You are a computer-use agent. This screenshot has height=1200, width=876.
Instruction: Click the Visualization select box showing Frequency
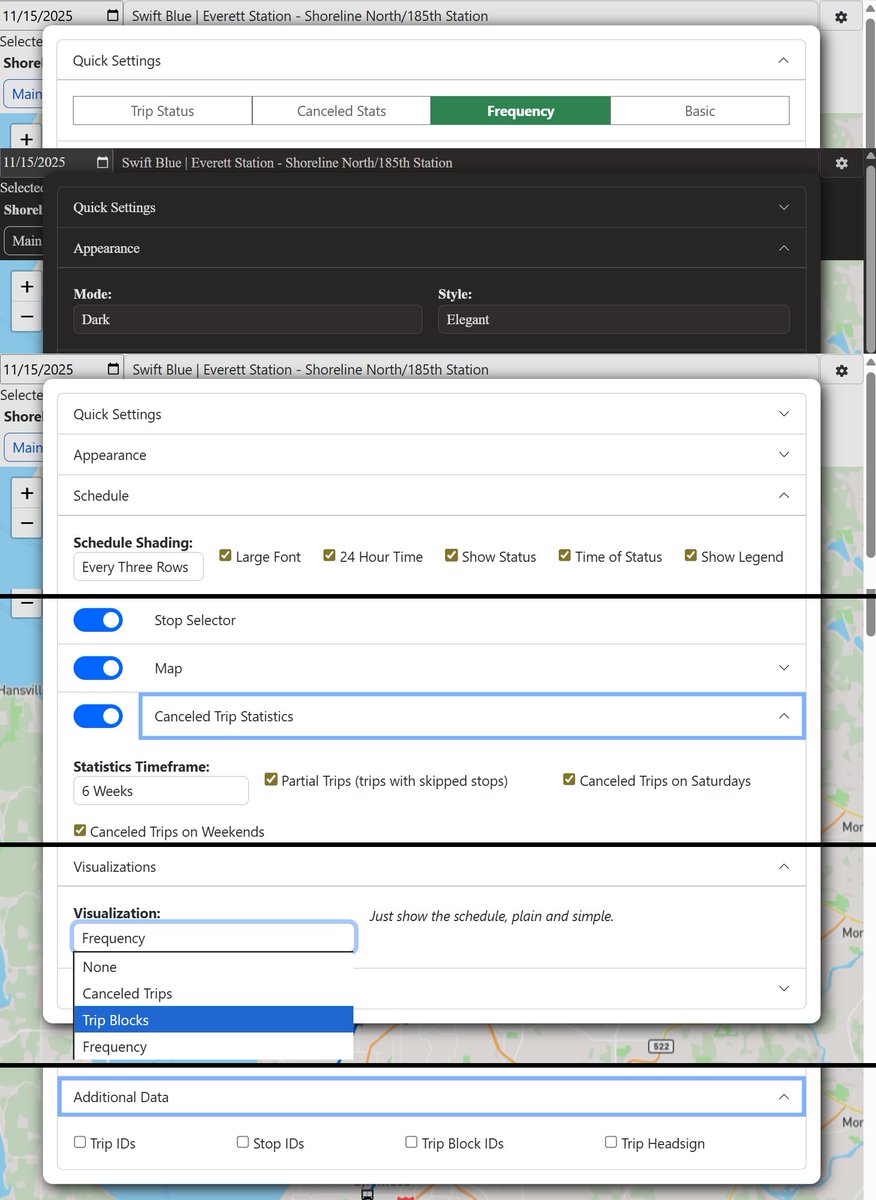tap(214, 938)
